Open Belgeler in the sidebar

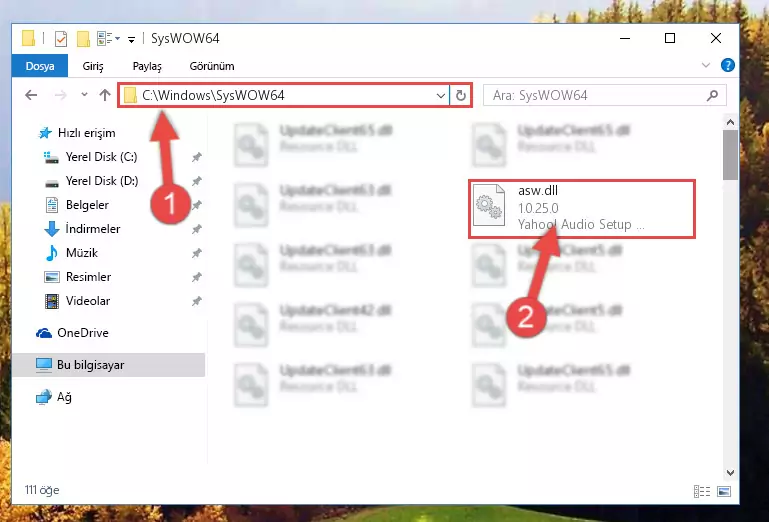click(77, 205)
